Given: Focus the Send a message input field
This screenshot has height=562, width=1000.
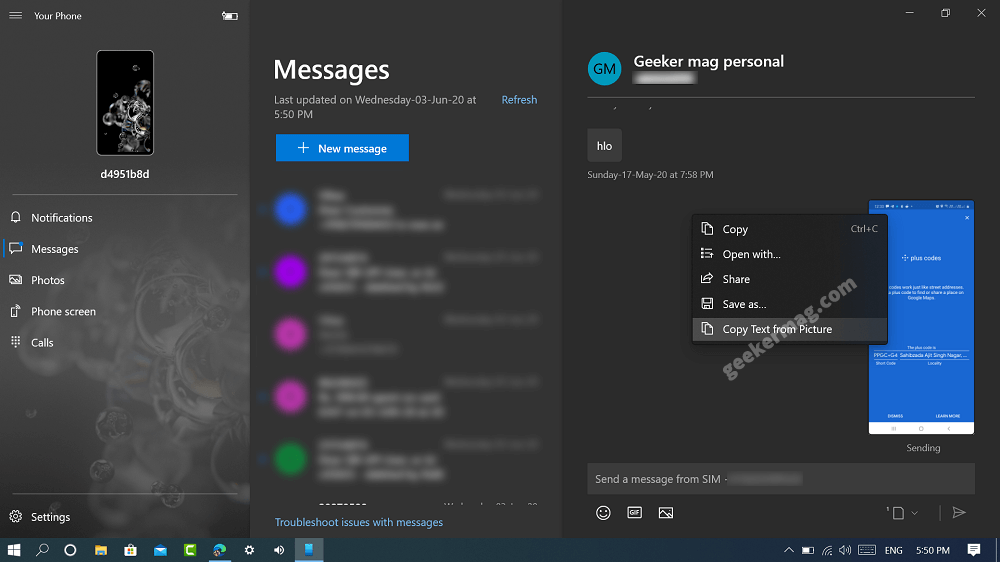Looking at the screenshot, I should click(x=781, y=478).
